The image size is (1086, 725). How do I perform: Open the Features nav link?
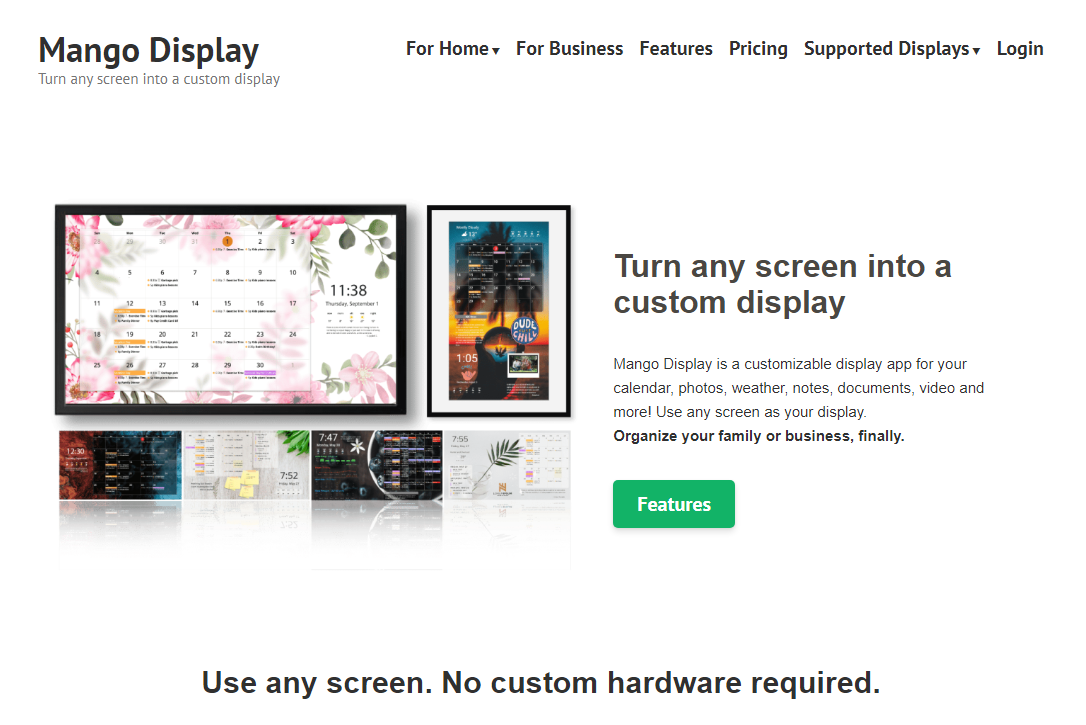(676, 49)
